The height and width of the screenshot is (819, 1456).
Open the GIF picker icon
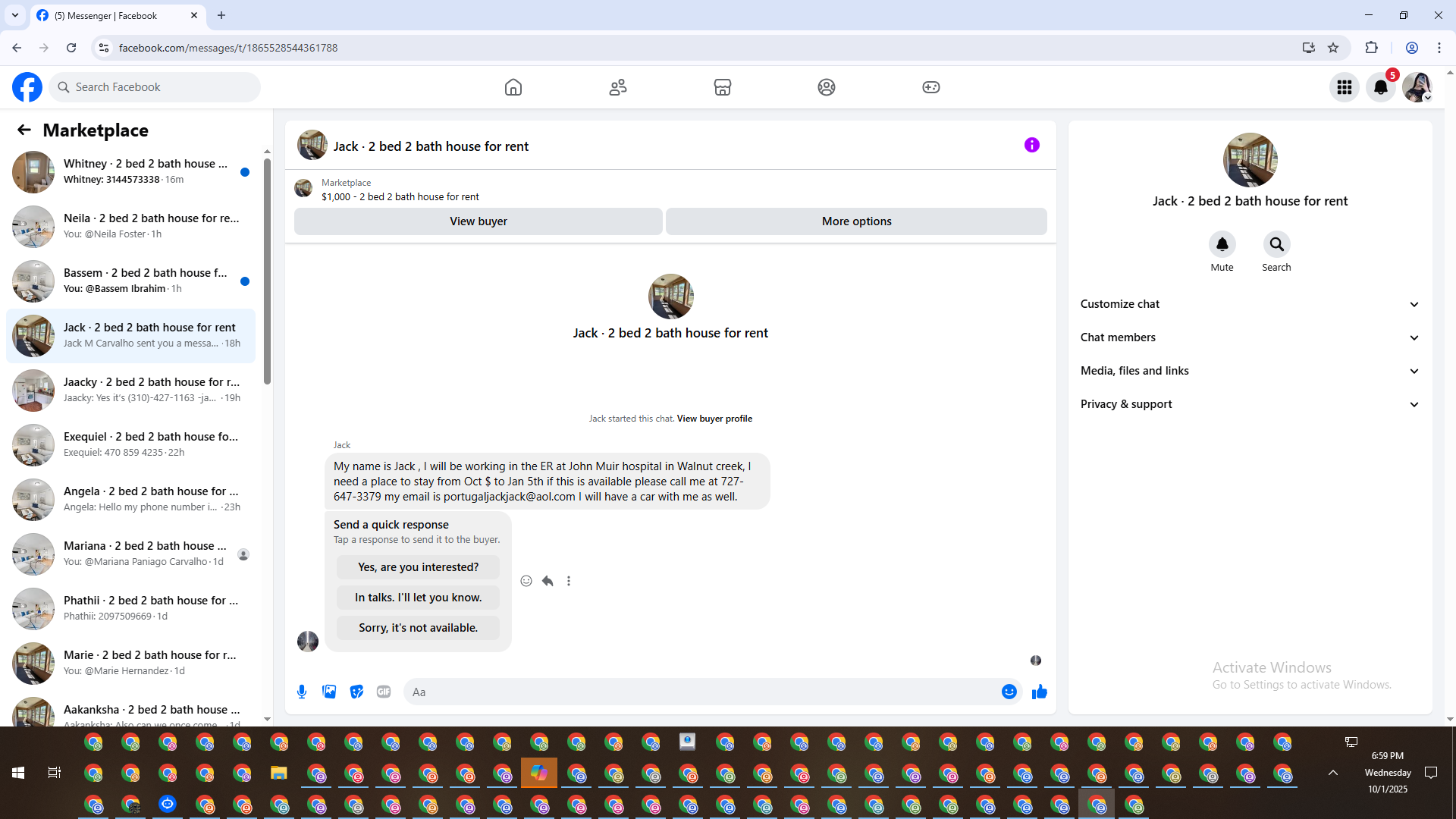384,692
